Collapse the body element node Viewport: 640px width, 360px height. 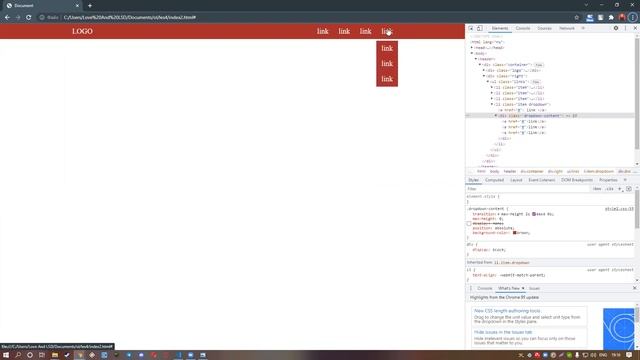pyautogui.click(x=472, y=53)
